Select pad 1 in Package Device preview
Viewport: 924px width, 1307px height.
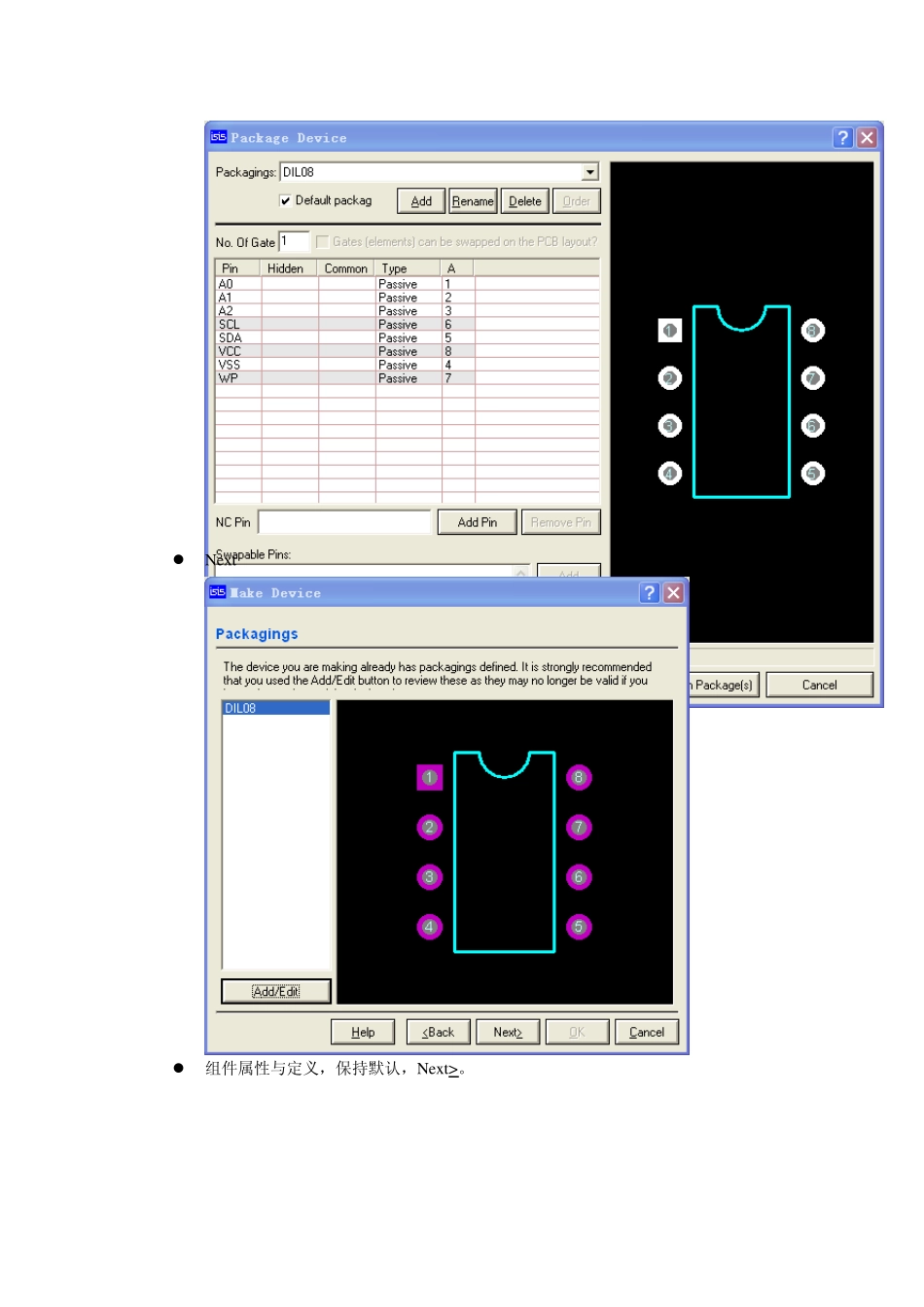tap(670, 331)
